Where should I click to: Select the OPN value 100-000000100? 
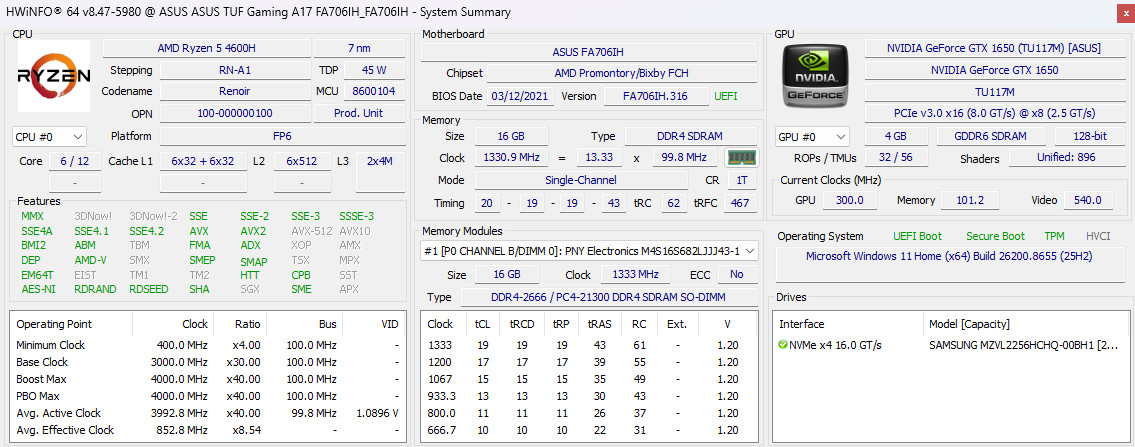(235, 114)
